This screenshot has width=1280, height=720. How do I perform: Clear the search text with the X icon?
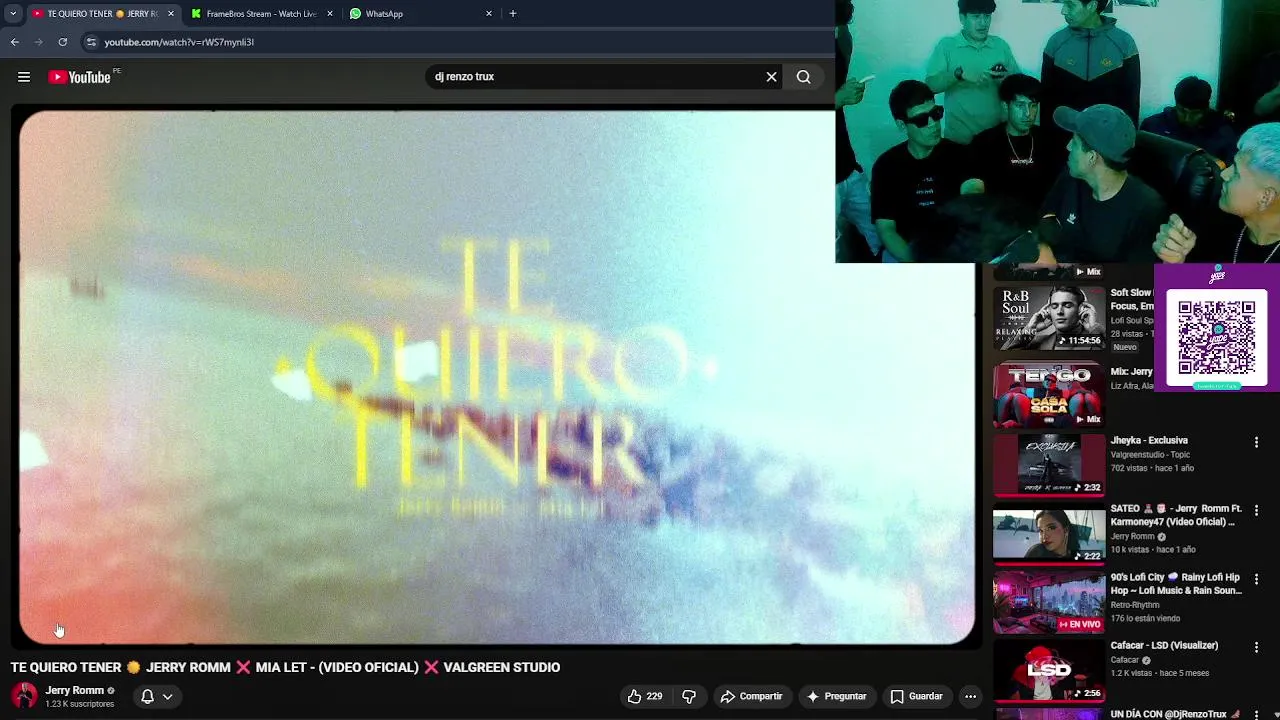771,77
